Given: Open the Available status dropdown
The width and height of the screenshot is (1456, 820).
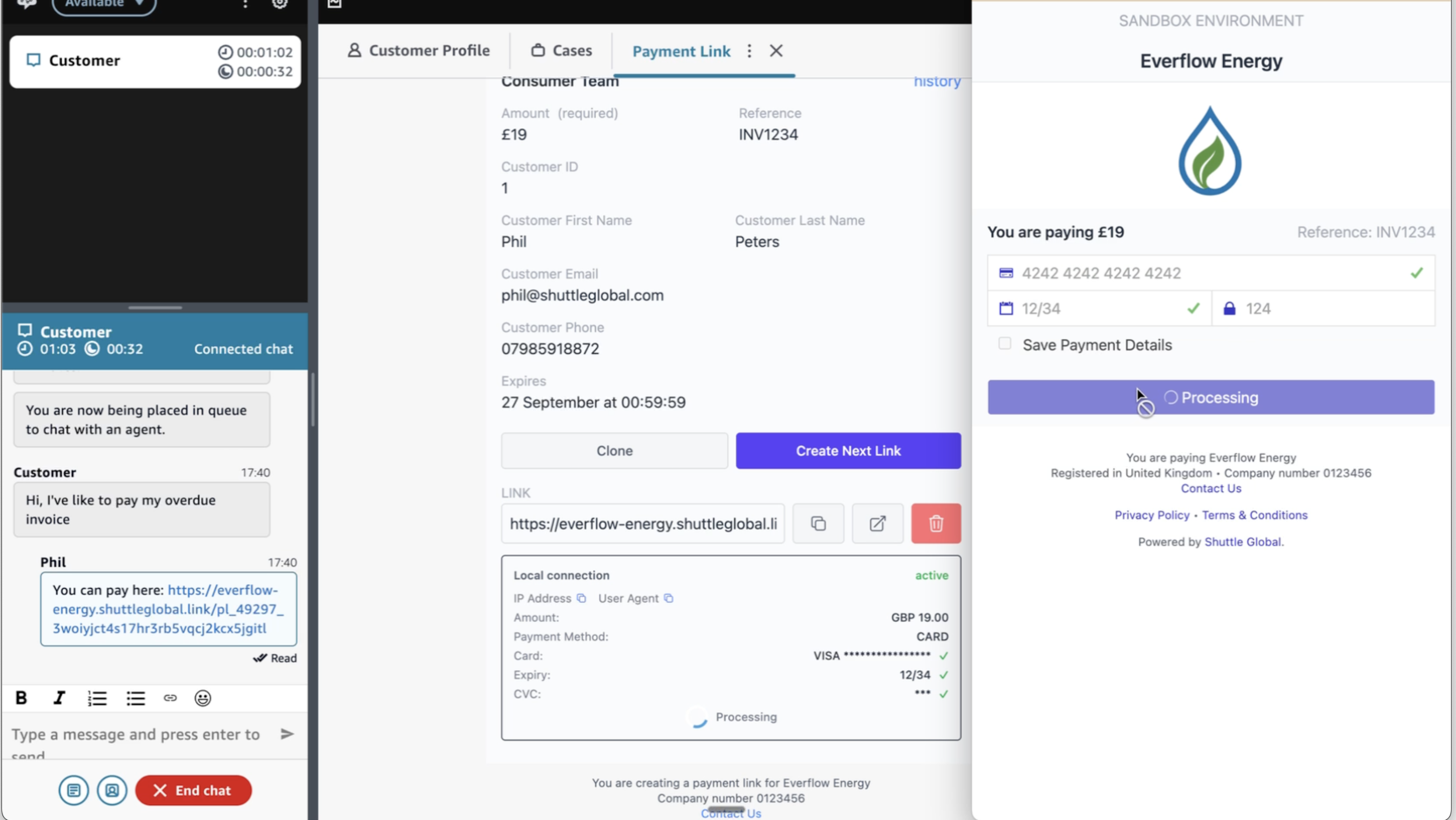Looking at the screenshot, I should (104, 4).
